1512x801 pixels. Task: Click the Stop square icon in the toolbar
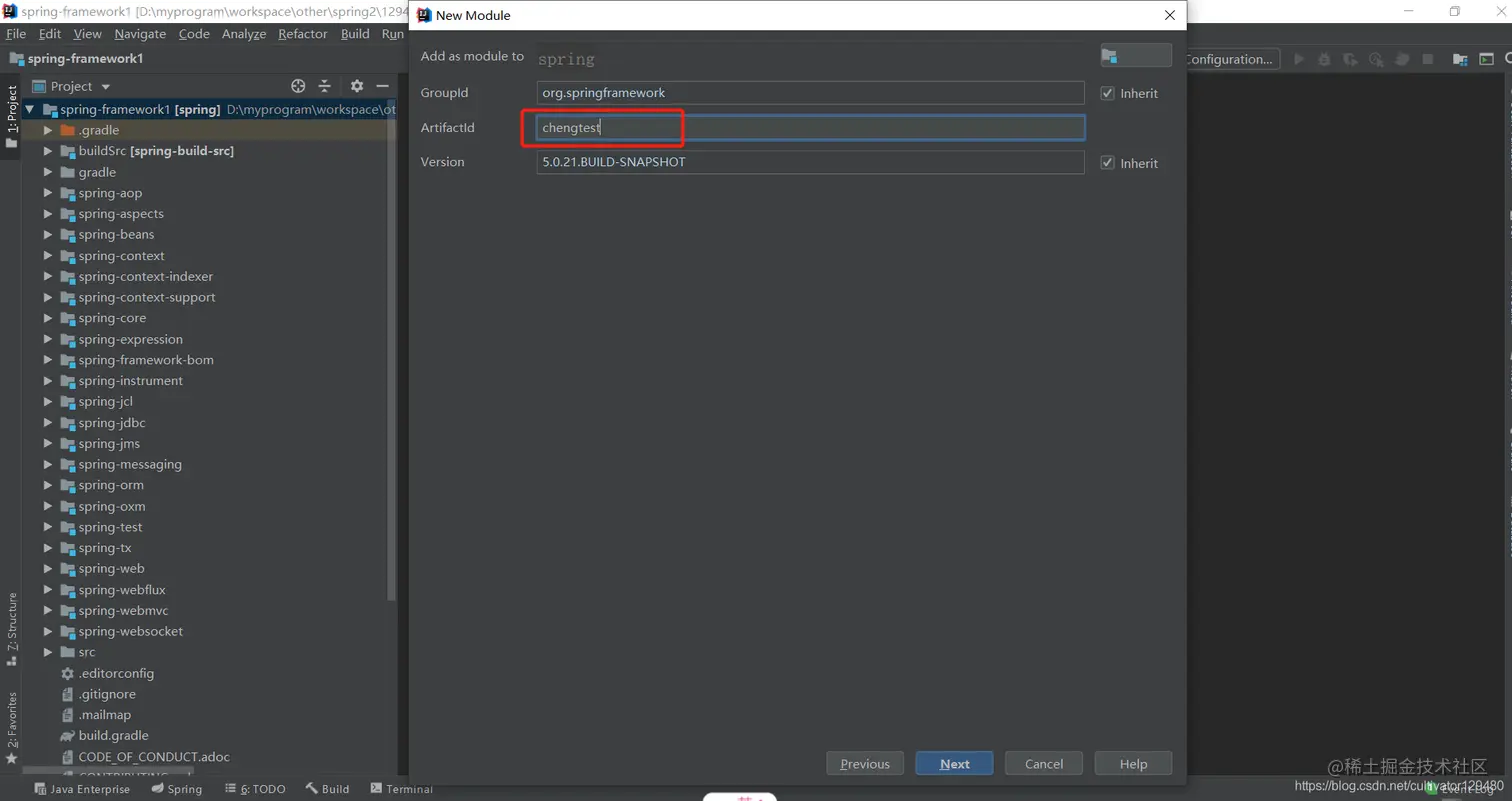(1428, 59)
